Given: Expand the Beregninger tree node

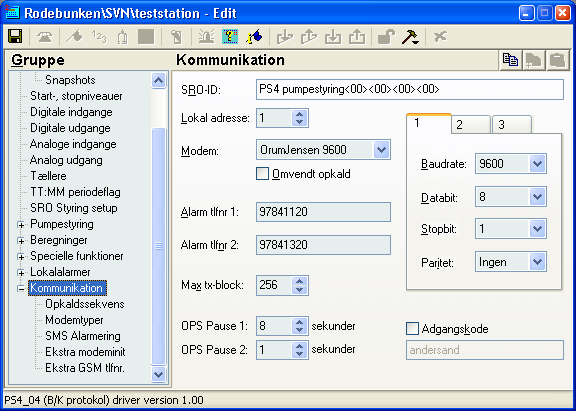Looking at the screenshot, I should [x=21, y=241].
